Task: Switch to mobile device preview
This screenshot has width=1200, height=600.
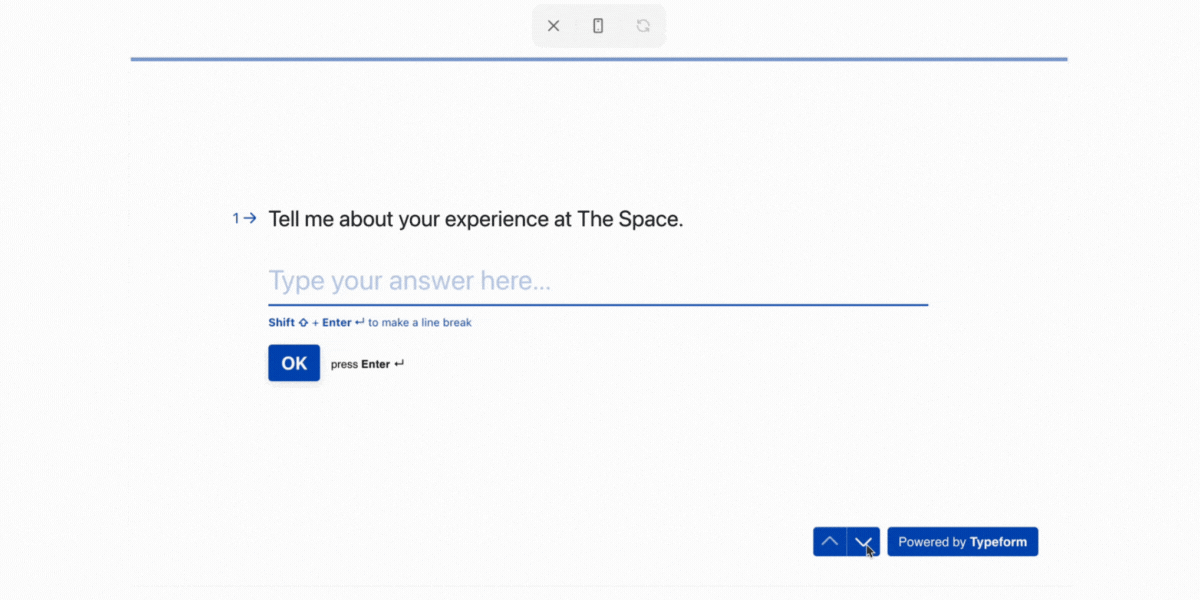Action: click(598, 26)
